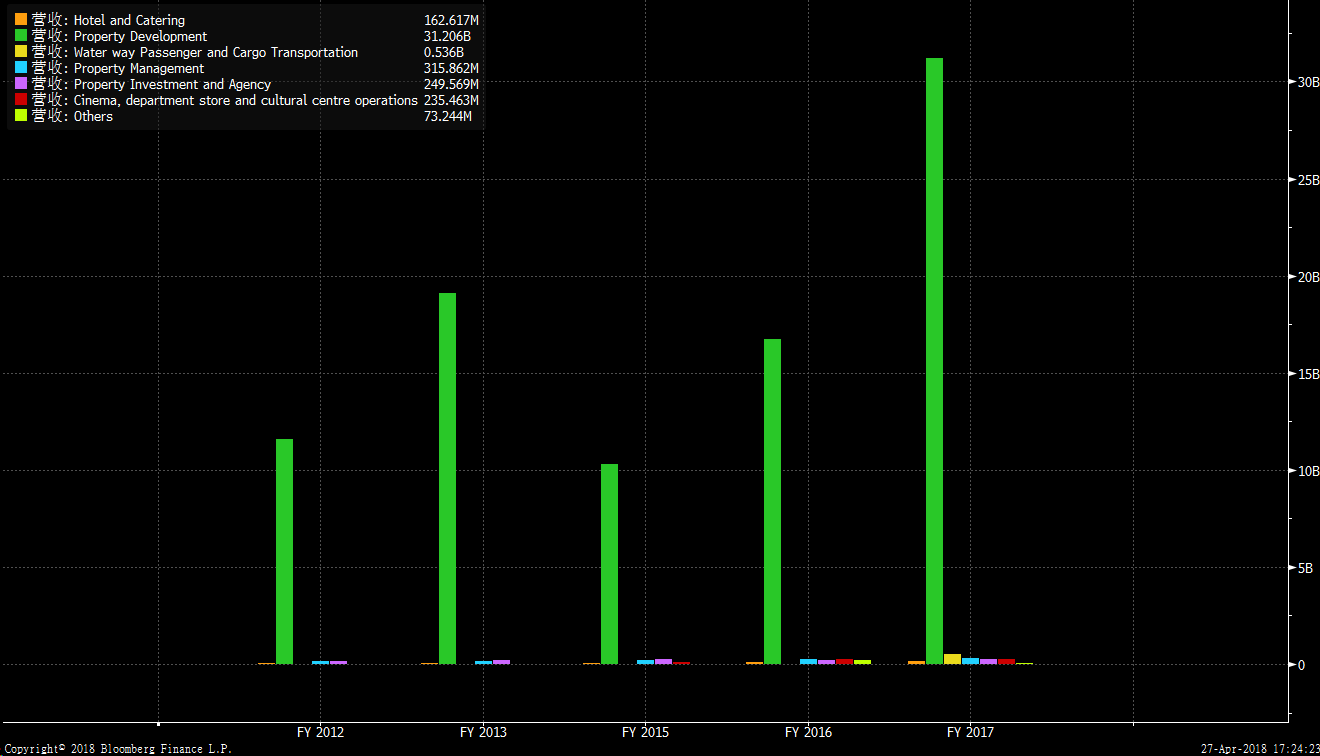Click the FY 2016 blue Property Management bar
This screenshot has height=756, width=1320.
[x=808, y=661]
